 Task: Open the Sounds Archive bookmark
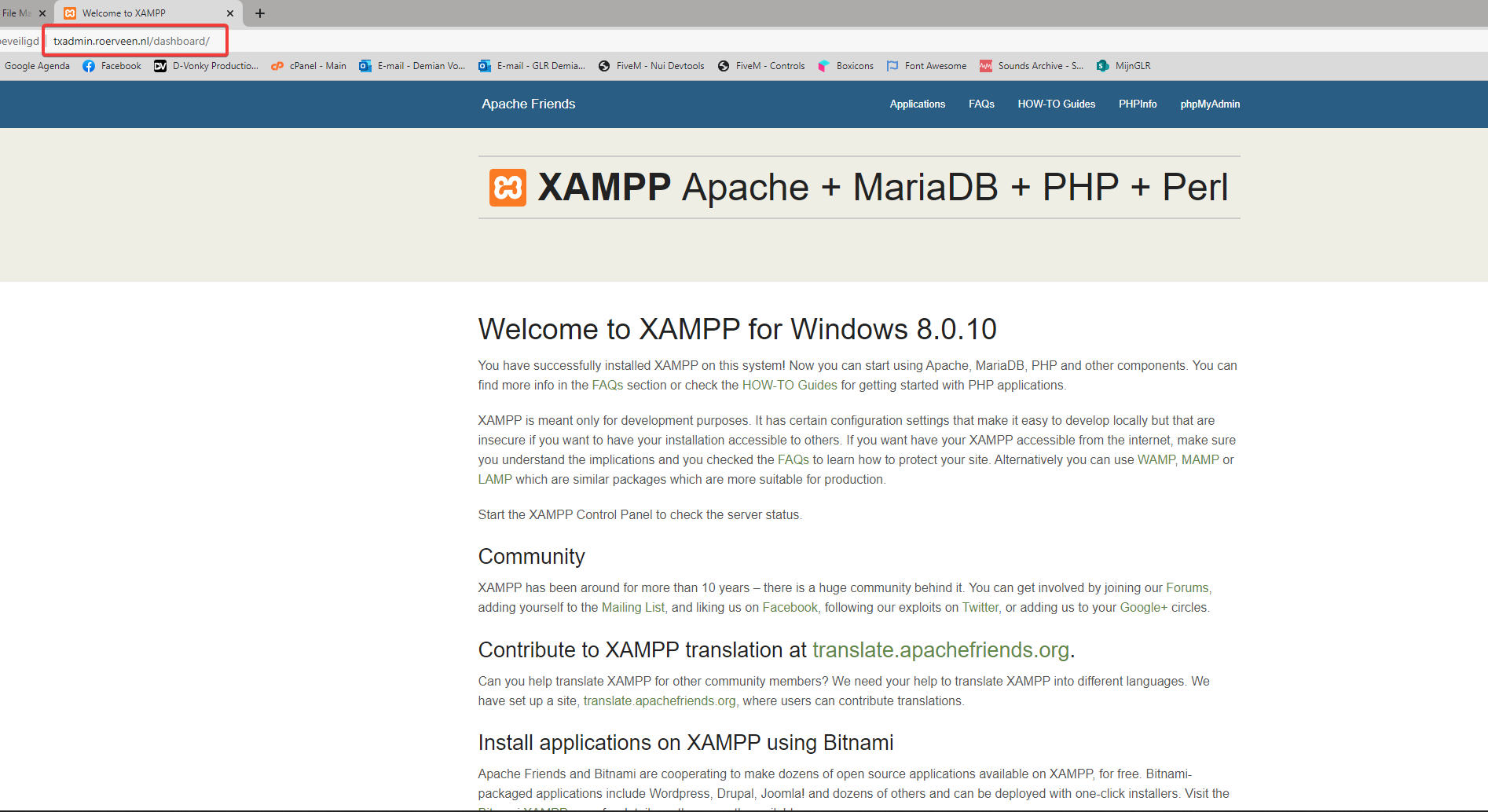pos(1032,66)
